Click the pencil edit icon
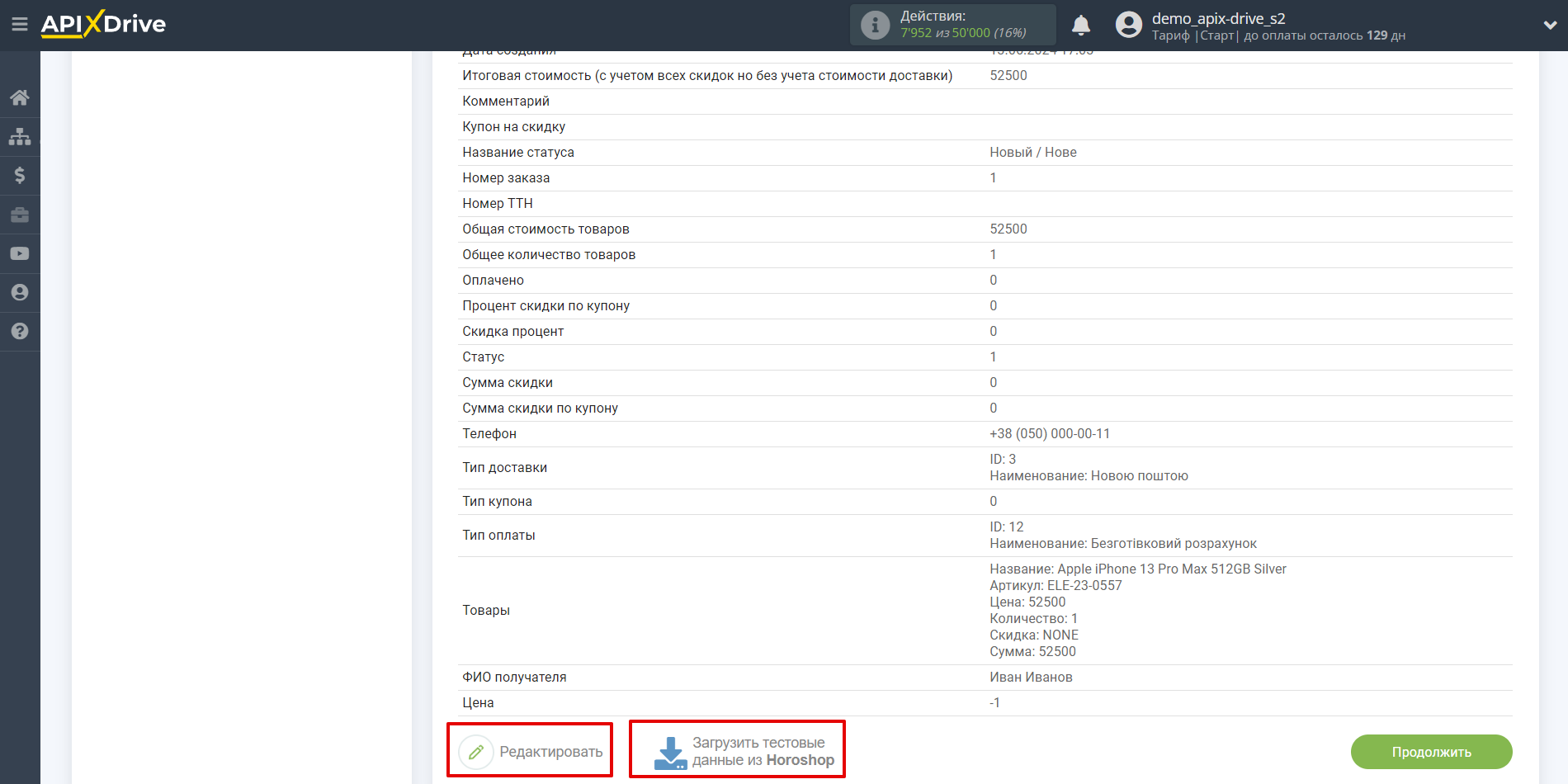Image resolution: width=1568 pixels, height=784 pixels. pos(476,752)
